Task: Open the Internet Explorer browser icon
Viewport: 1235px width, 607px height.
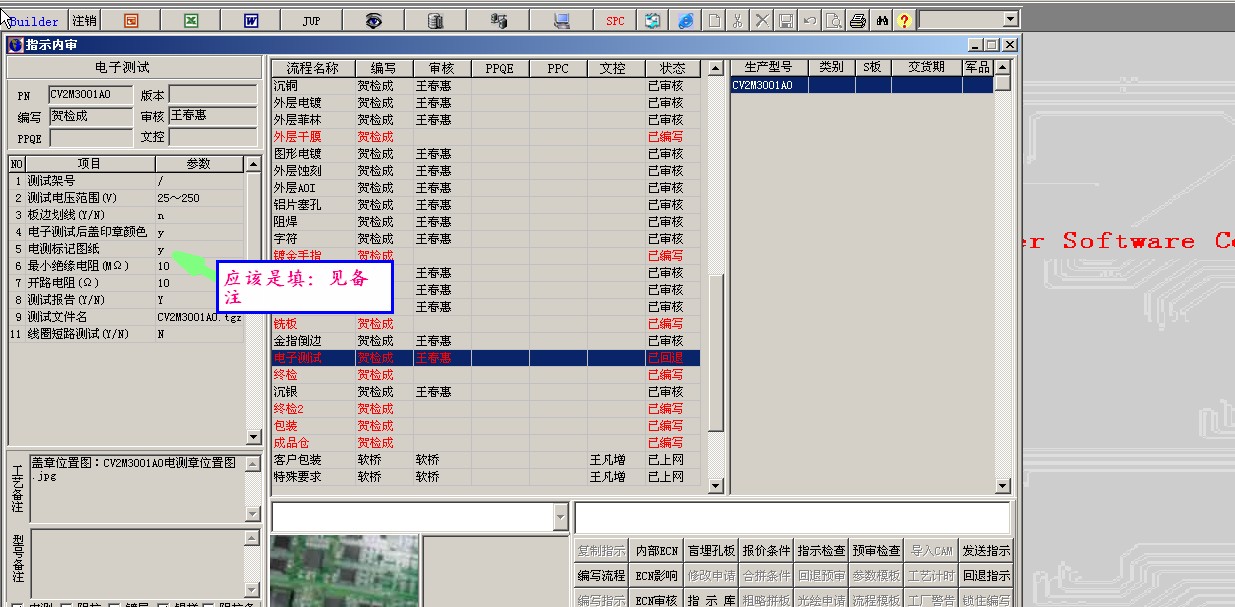Action: click(685, 20)
